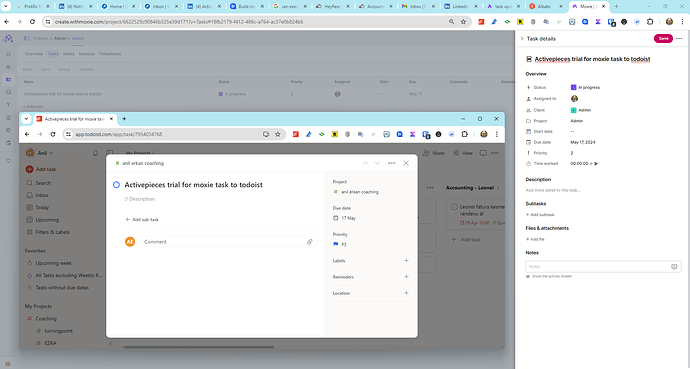
Task: Open the Moxie In progress status dropdown
Action: 585,88
